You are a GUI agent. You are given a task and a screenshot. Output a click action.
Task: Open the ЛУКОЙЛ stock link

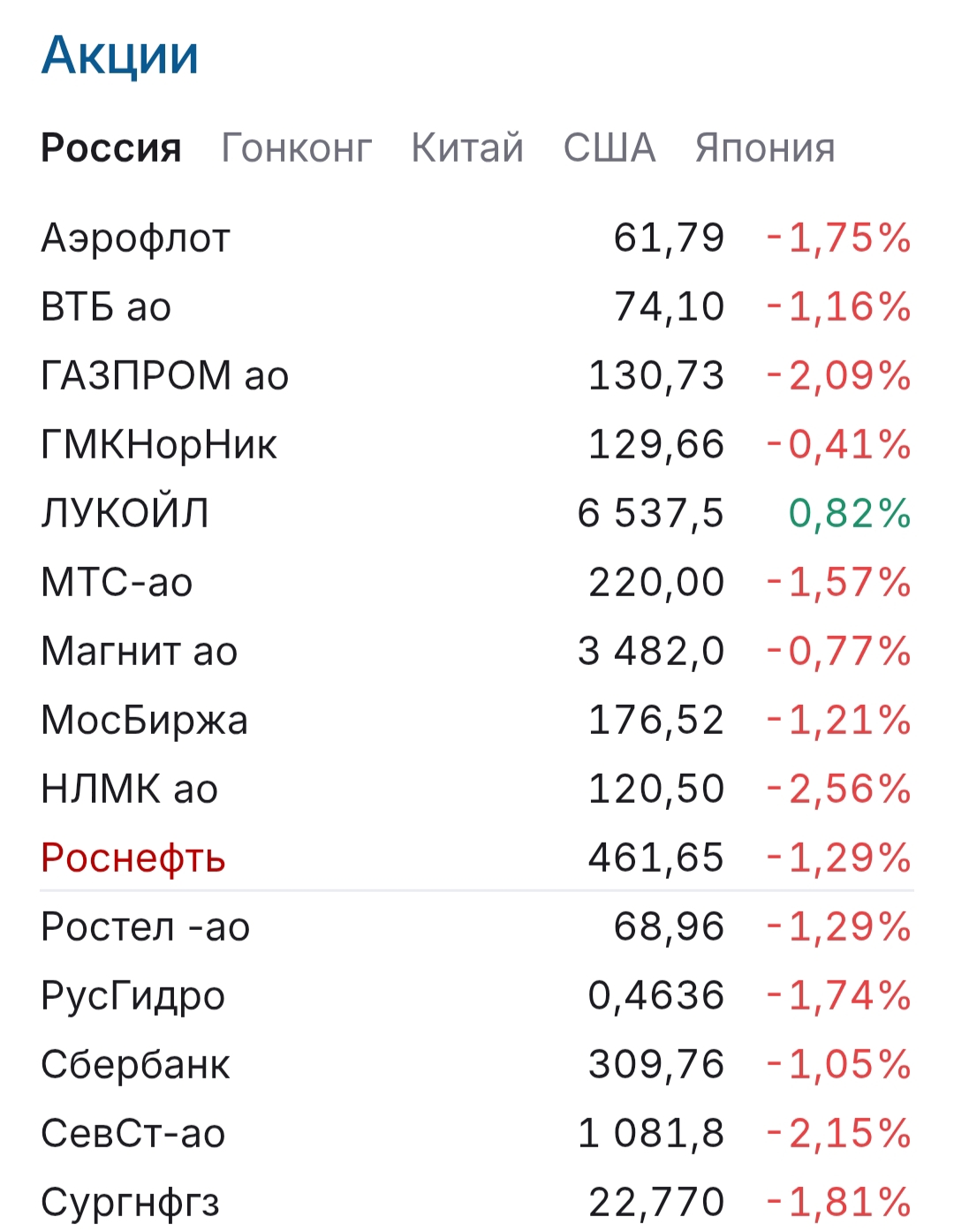125,514
